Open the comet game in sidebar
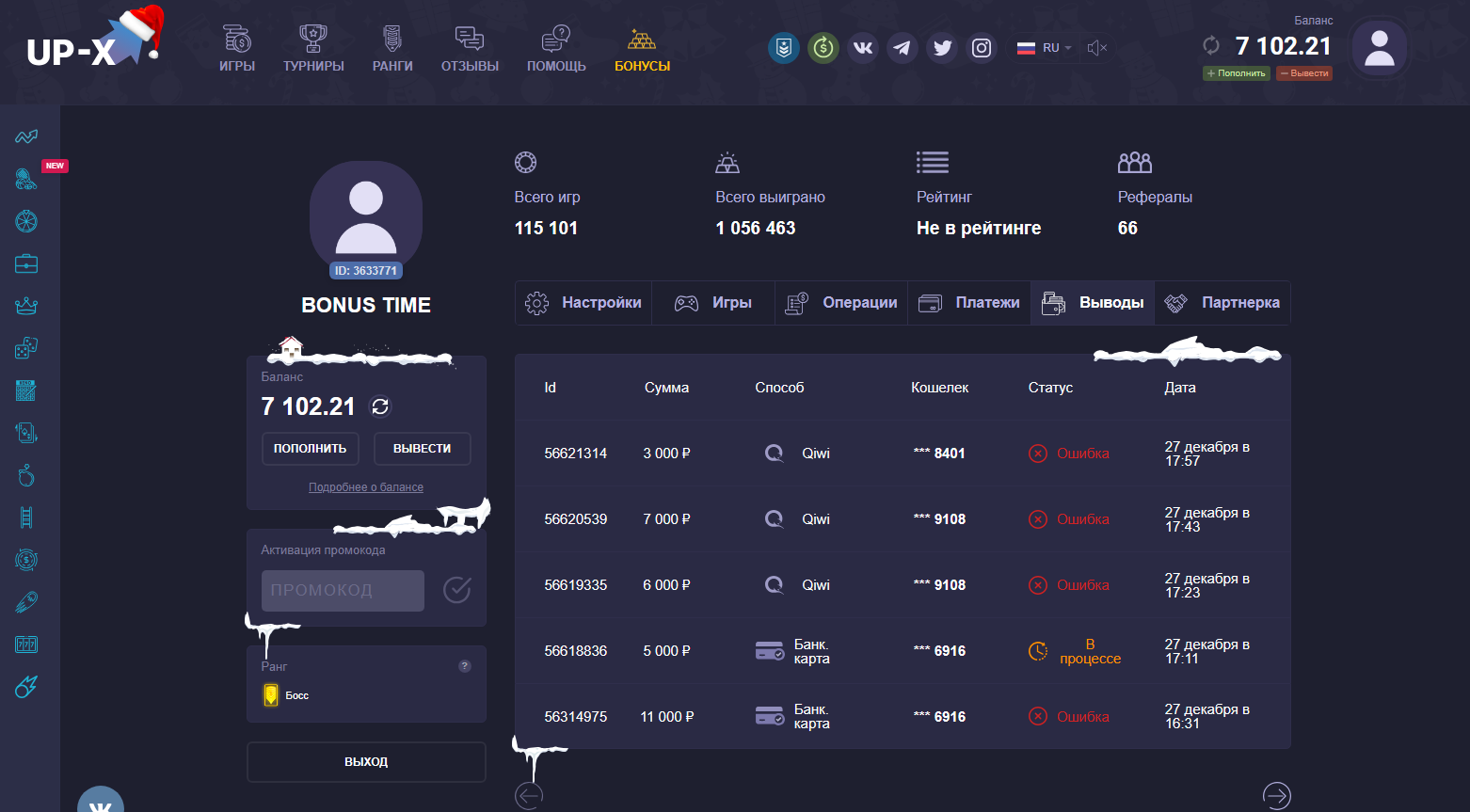Viewport: 1470px width, 812px height. tap(26, 687)
